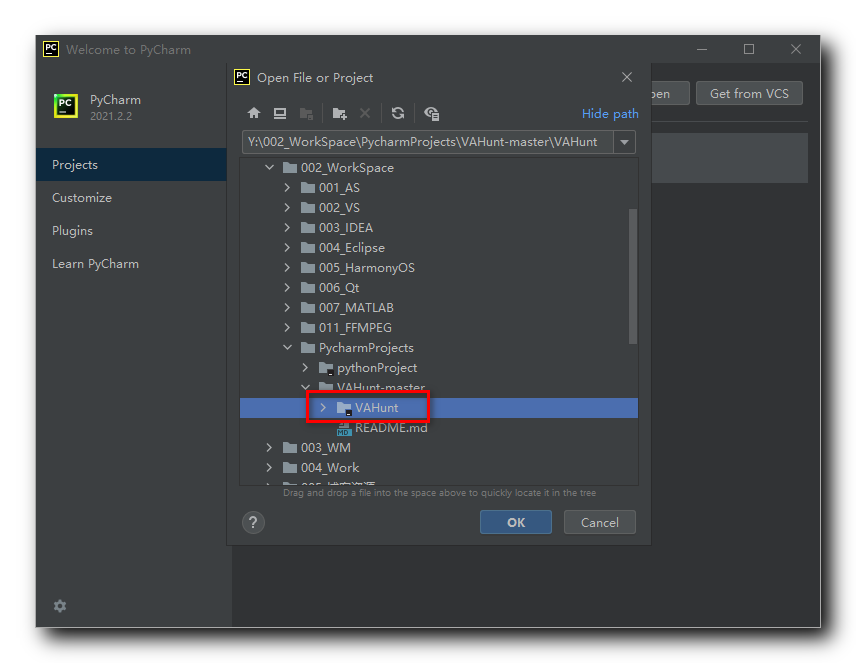Expand the 001_AS folder
Viewport: 856px width, 663px height.
pos(287,188)
